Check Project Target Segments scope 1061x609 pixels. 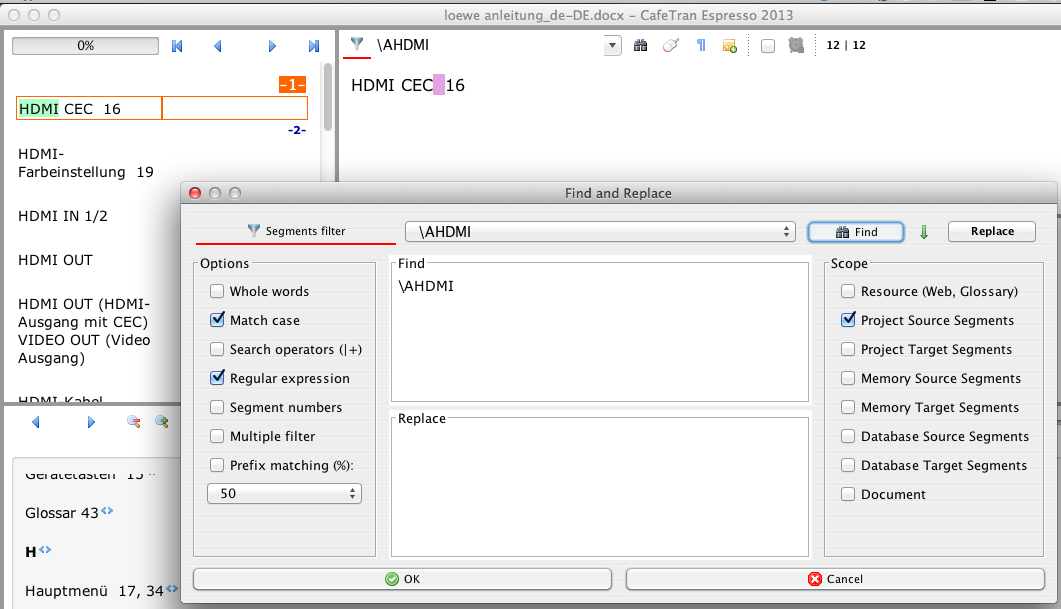pyautogui.click(x=848, y=350)
